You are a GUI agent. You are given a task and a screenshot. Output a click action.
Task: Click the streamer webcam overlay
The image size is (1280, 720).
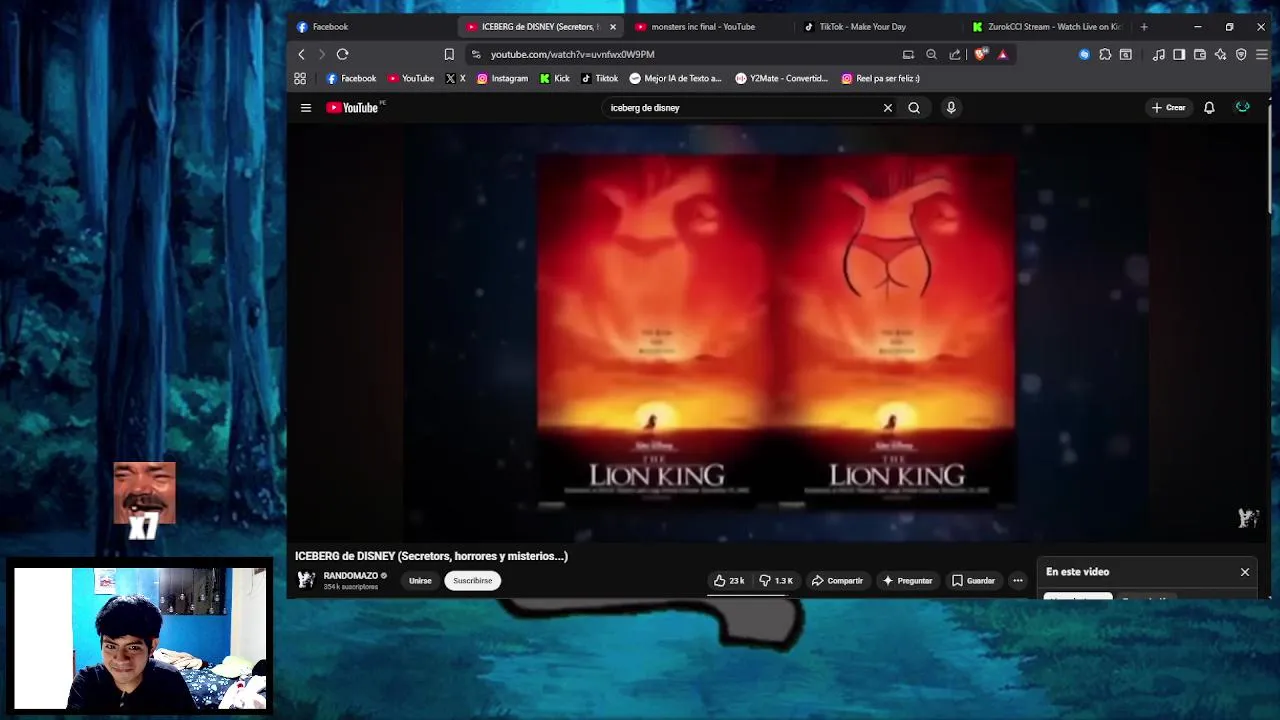(x=140, y=638)
